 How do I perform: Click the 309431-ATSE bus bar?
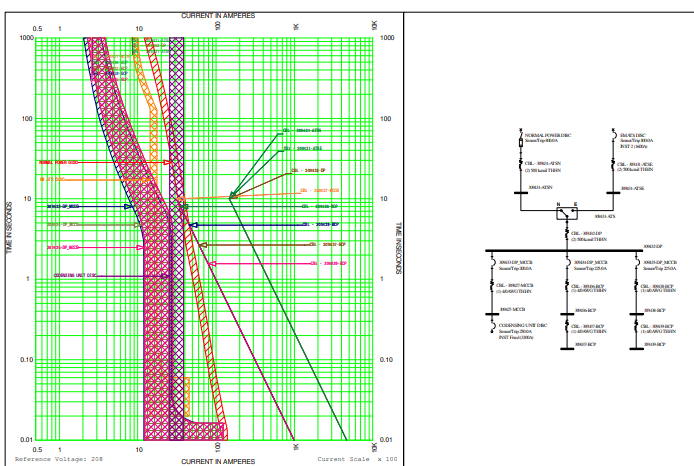613,193
